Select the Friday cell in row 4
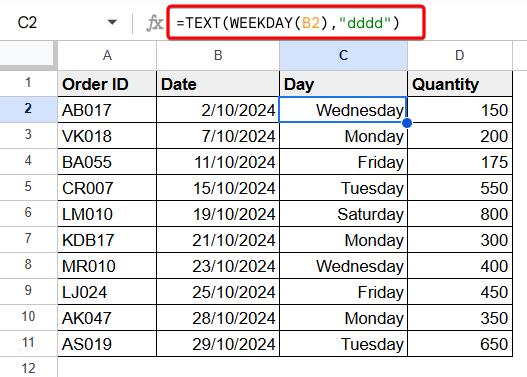This screenshot has height=377, width=527. (x=343, y=162)
